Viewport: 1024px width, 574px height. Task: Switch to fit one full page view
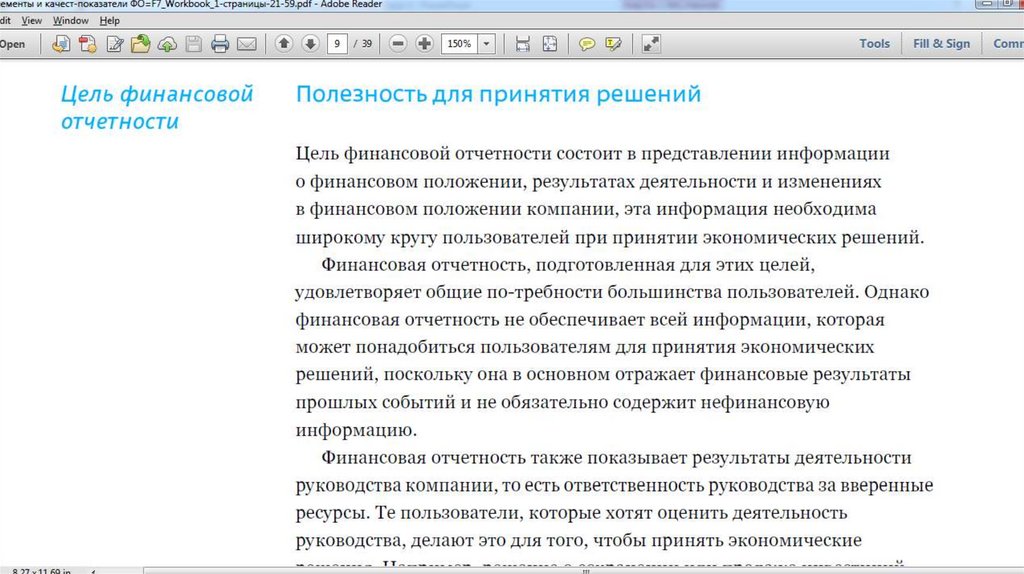click(x=549, y=44)
